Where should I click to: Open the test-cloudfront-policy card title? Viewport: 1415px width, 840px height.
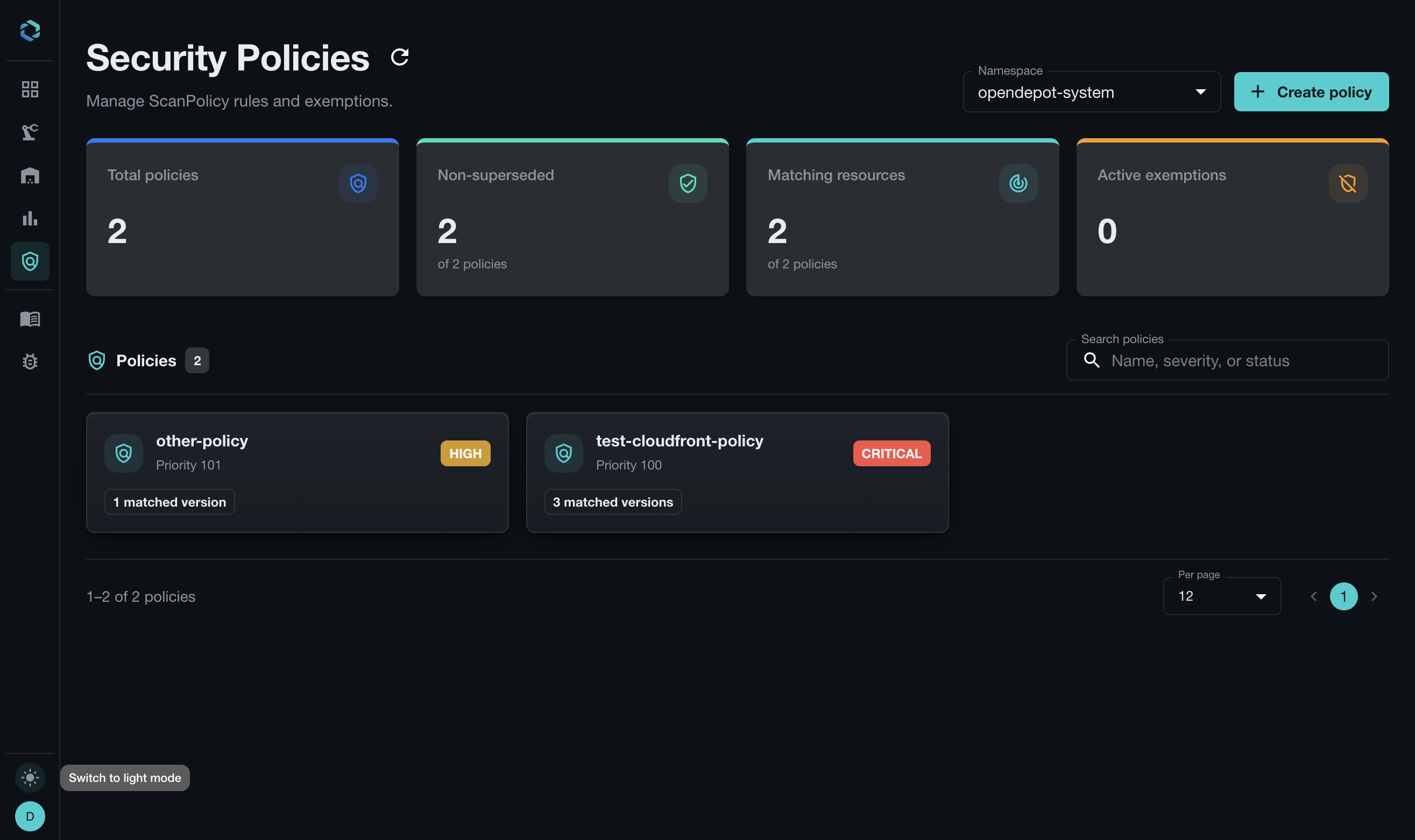680,441
